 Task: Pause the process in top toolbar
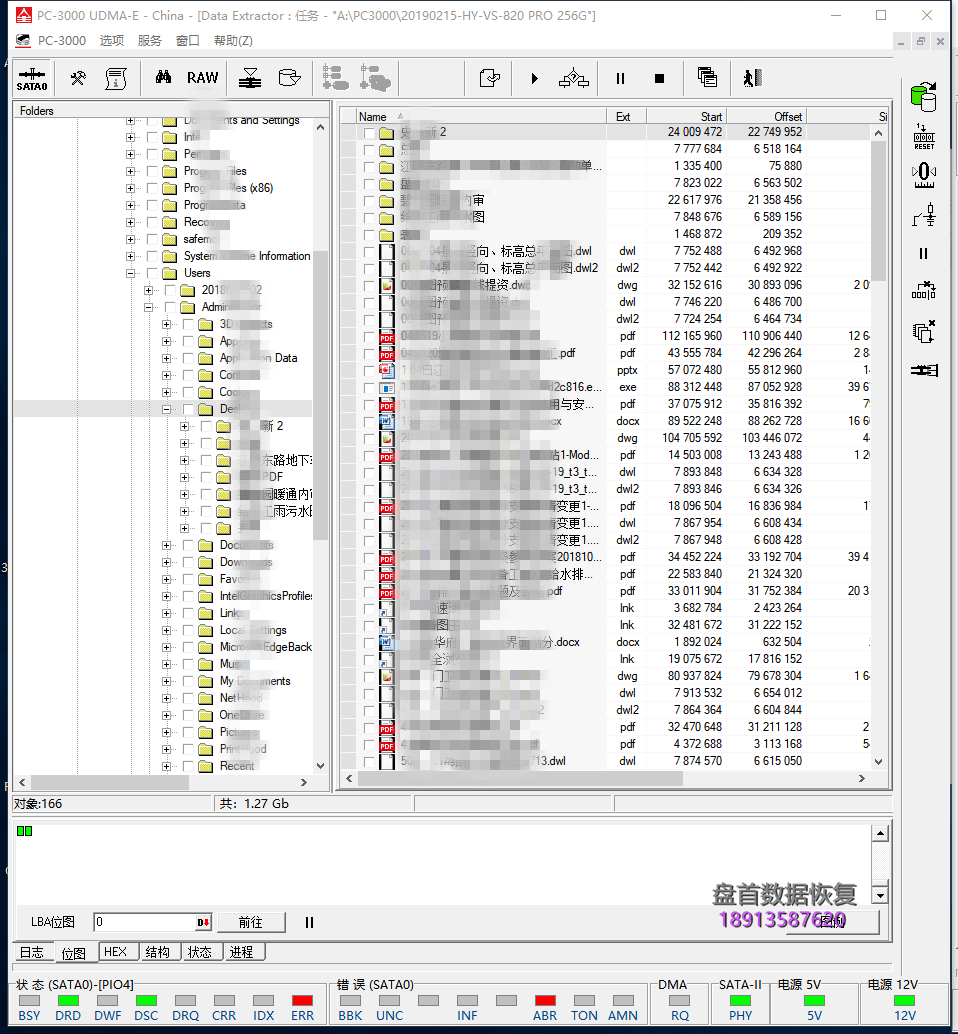pyautogui.click(x=620, y=78)
